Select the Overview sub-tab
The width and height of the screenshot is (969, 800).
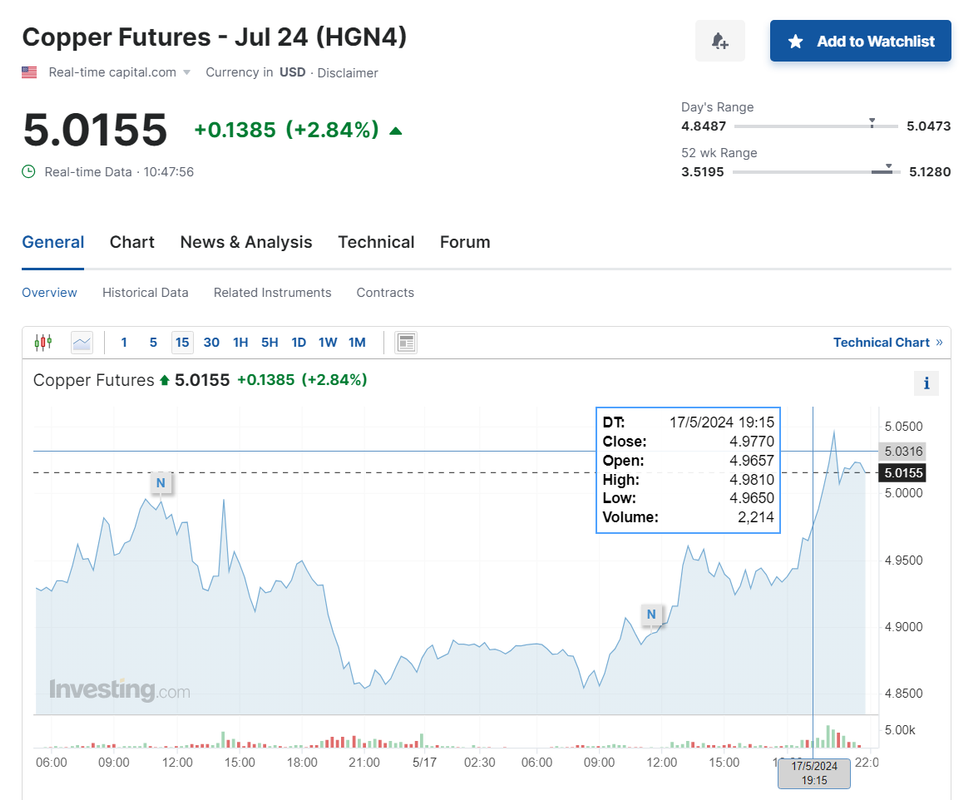(x=49, y=292)
